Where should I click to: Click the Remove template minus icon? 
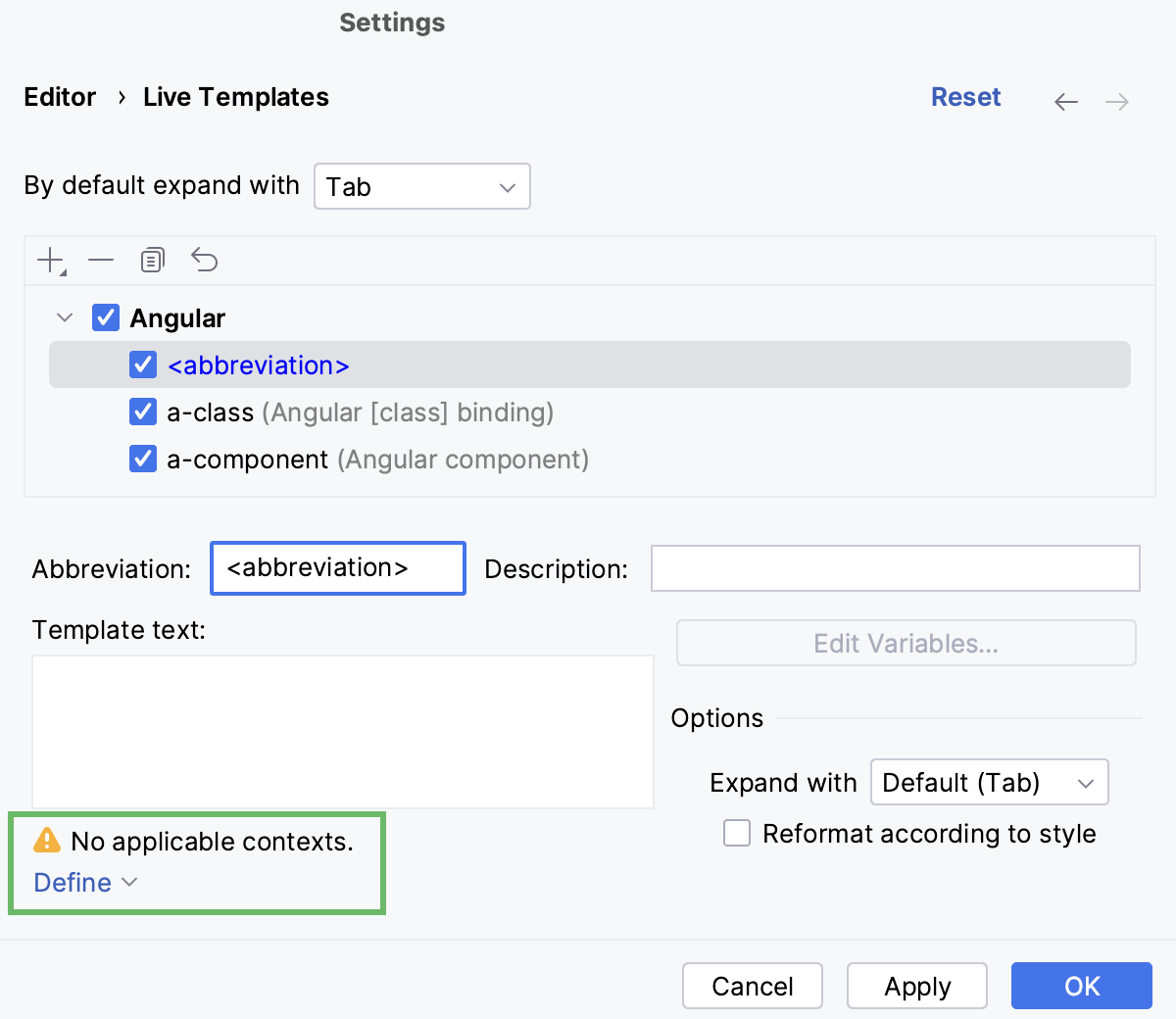coord(101,261)
